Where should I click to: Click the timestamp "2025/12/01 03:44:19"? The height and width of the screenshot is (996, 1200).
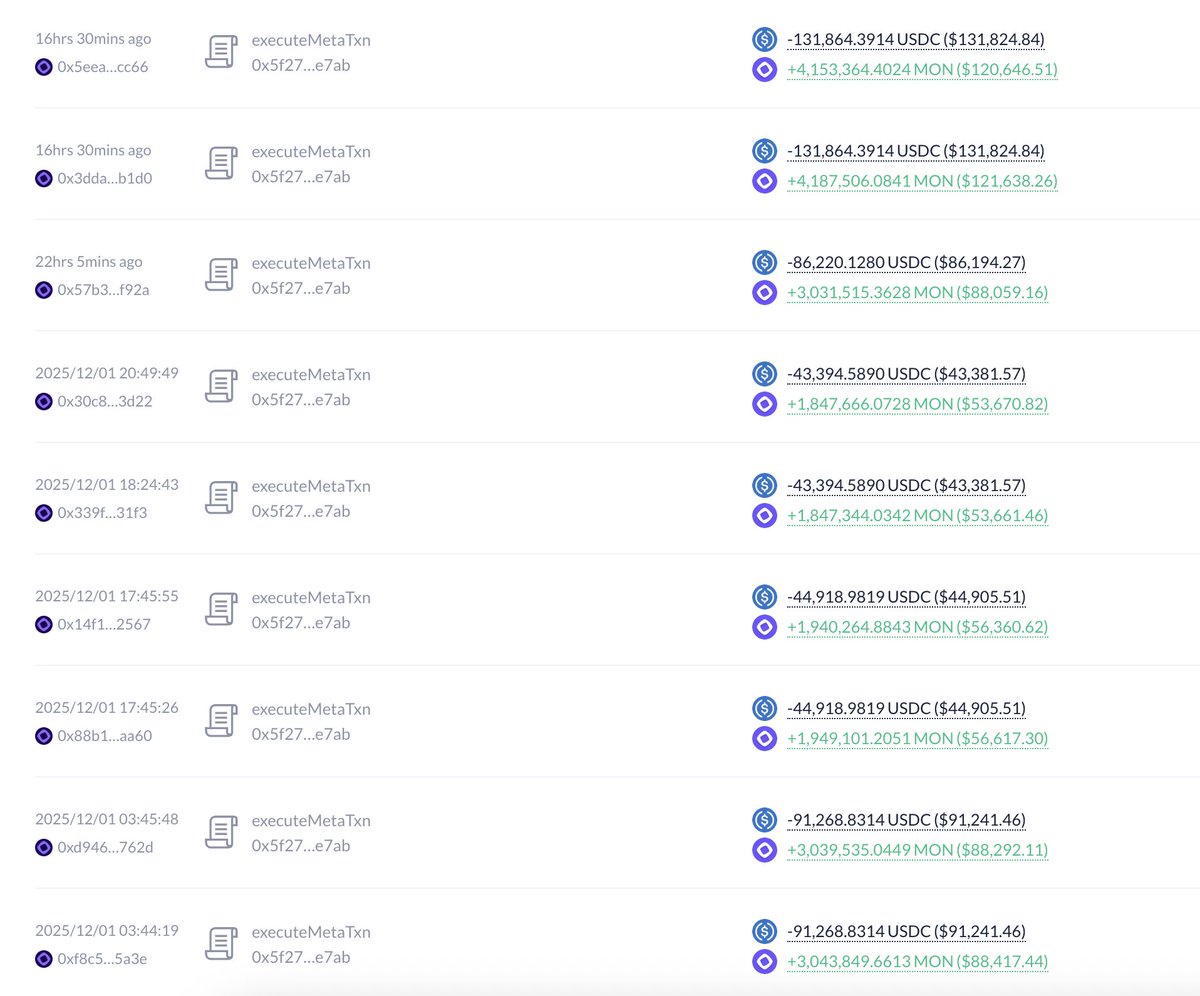click(107, 931)
